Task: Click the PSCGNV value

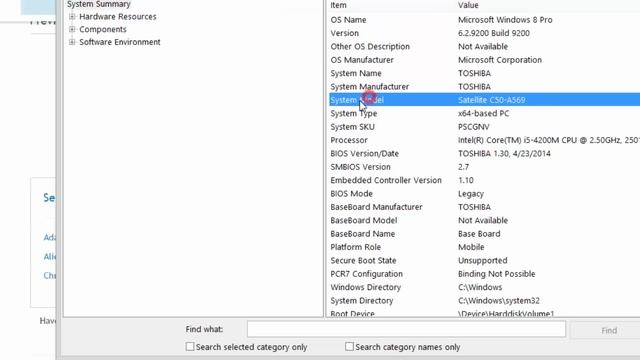Action: [x=473, y=127]
